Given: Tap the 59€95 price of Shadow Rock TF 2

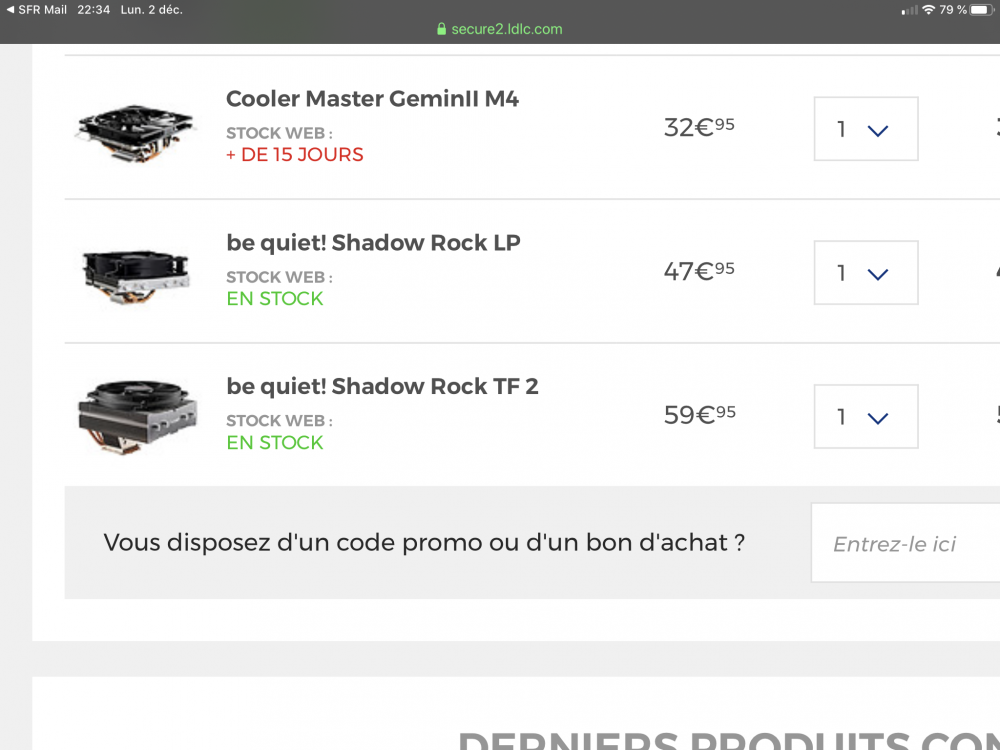Looking at the screenshot, I should point(698,415).
